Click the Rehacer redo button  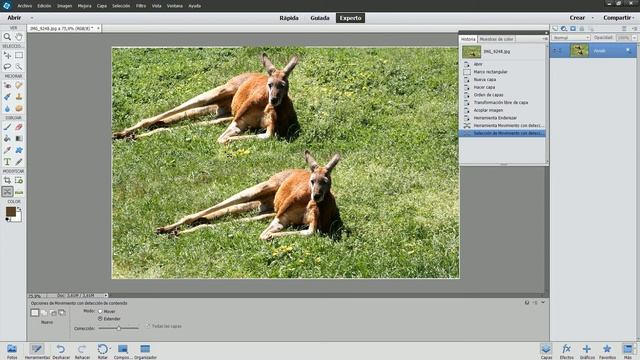82,351
